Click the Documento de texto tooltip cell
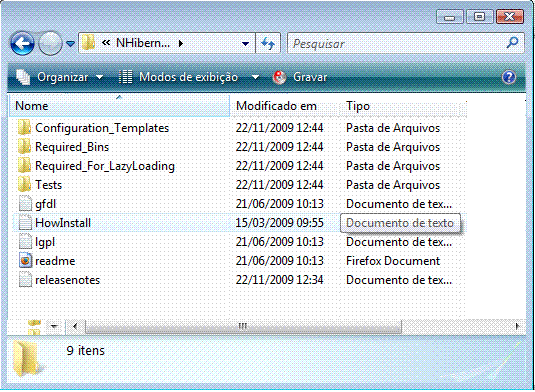 [x=400, y=223]
